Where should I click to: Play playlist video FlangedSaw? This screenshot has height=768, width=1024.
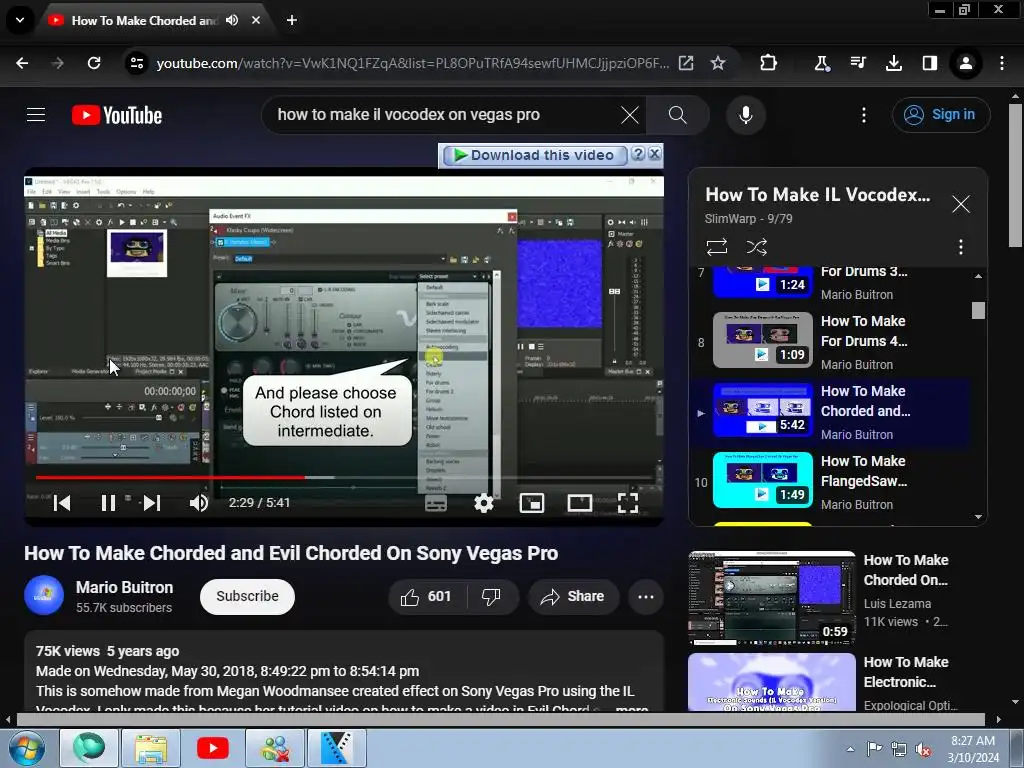click(829, 482)
